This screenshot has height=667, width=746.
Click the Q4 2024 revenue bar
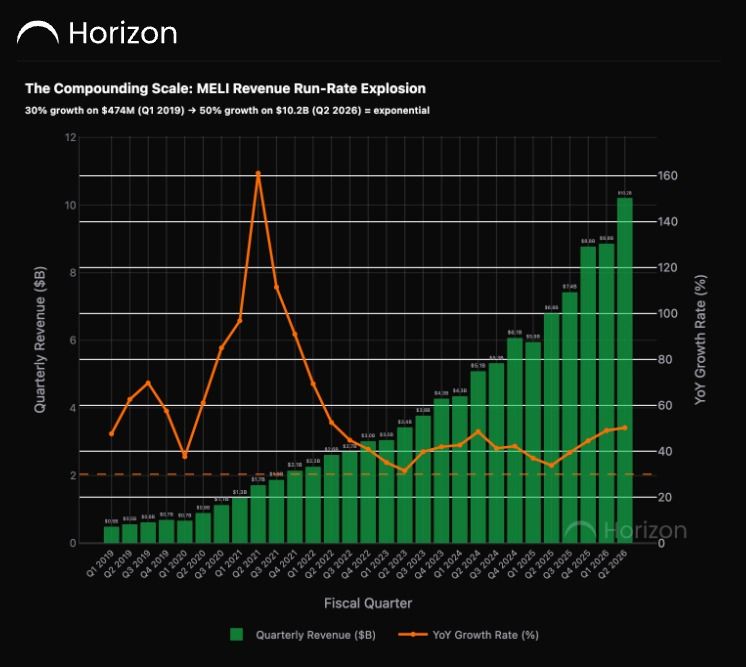pos(515,441)
